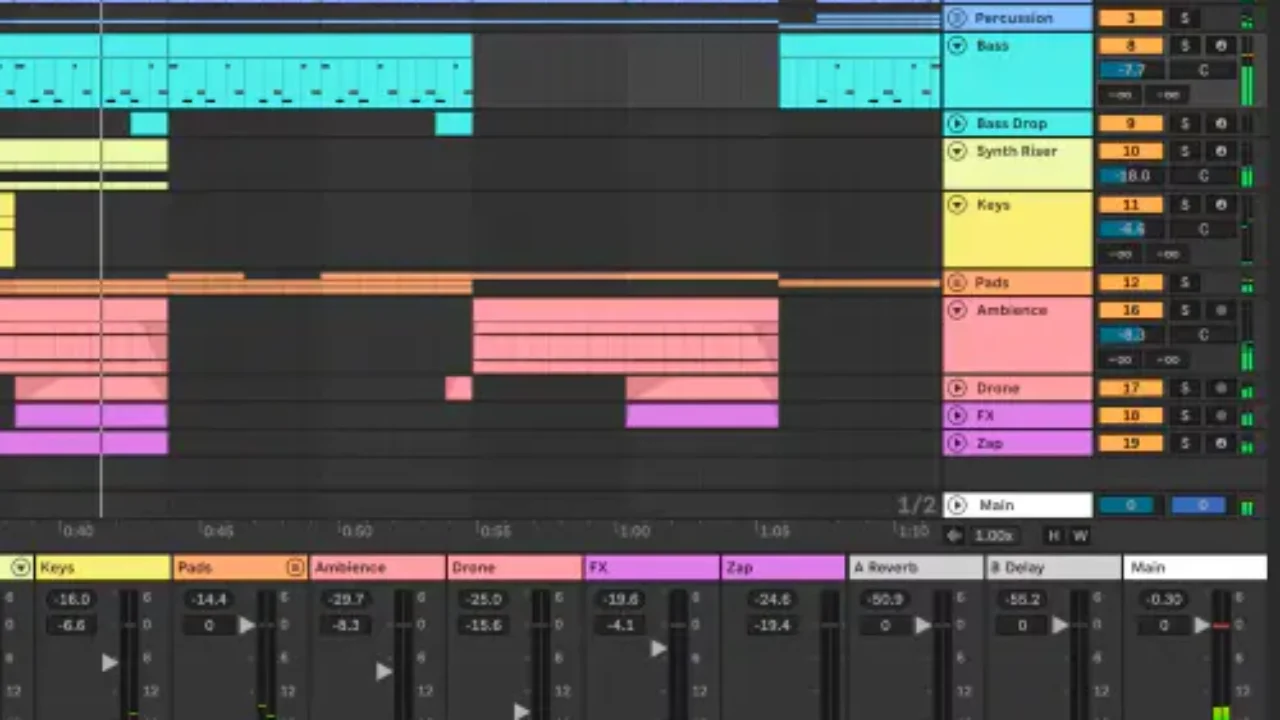The height and width of the screenshot is (720, 1280).
Task: Click the W optimize width button
Action: [x=1080, y=536]
